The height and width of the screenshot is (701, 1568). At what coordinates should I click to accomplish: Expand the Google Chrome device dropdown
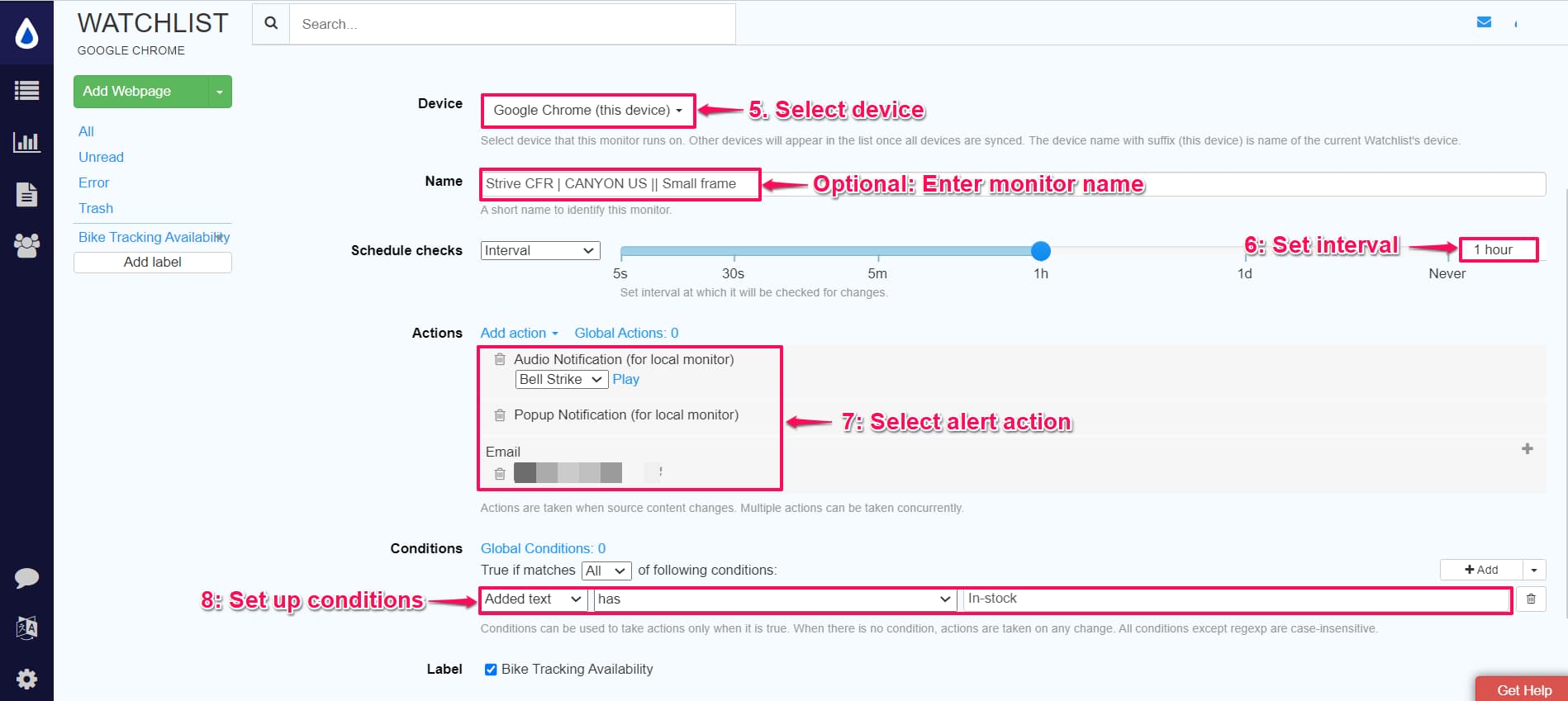[x=587, y=111]
